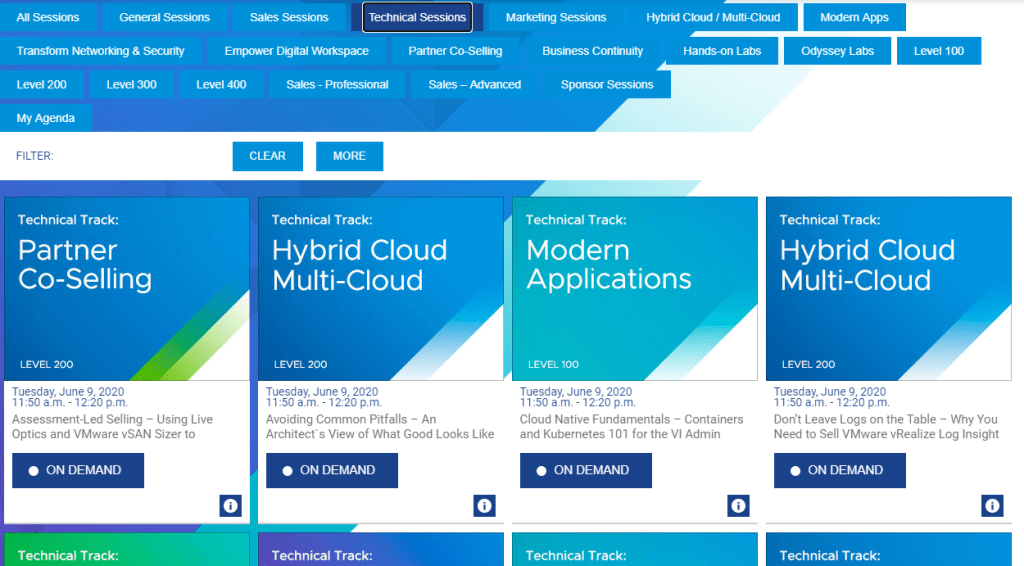This screenshot has width=1024, height=566.
Task: Open the Hands-on Labs tab
Action: click(x=722, y=51)
